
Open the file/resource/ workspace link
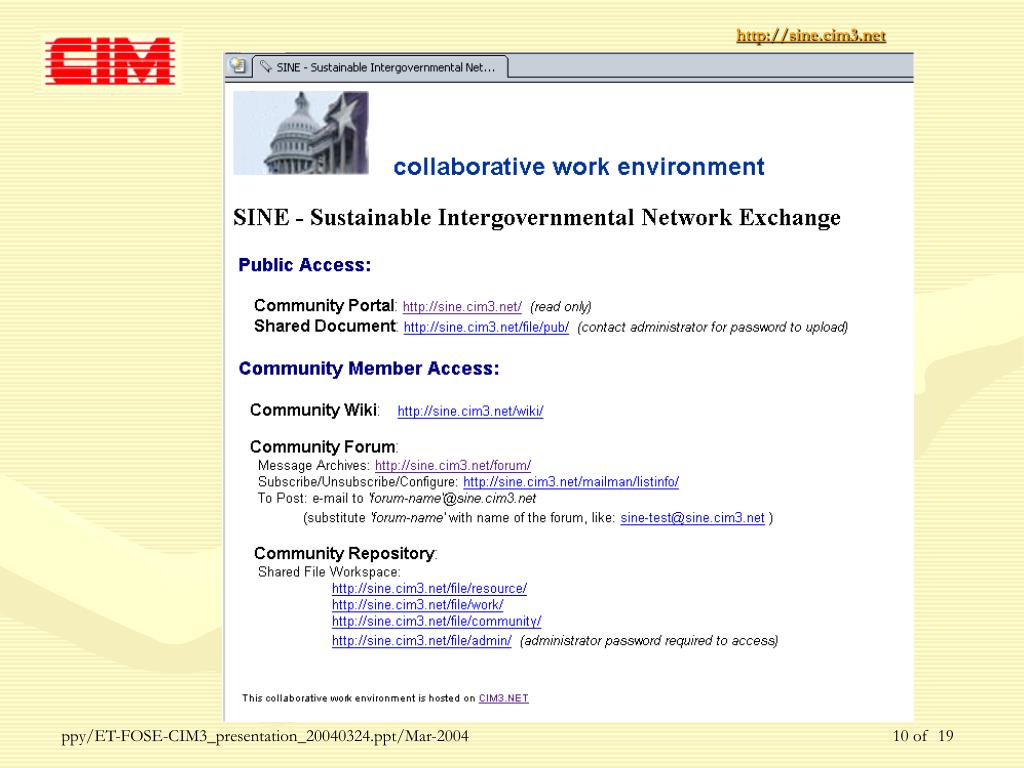pos(429,588)
